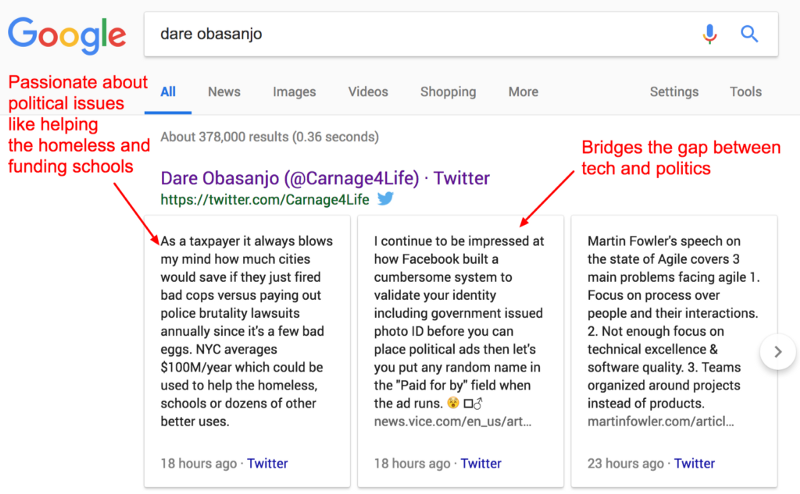Open Twitter link under taxpayer tweet
This screenshot has height=494, width=800.
pyautogui.click(x=267, y=463)
